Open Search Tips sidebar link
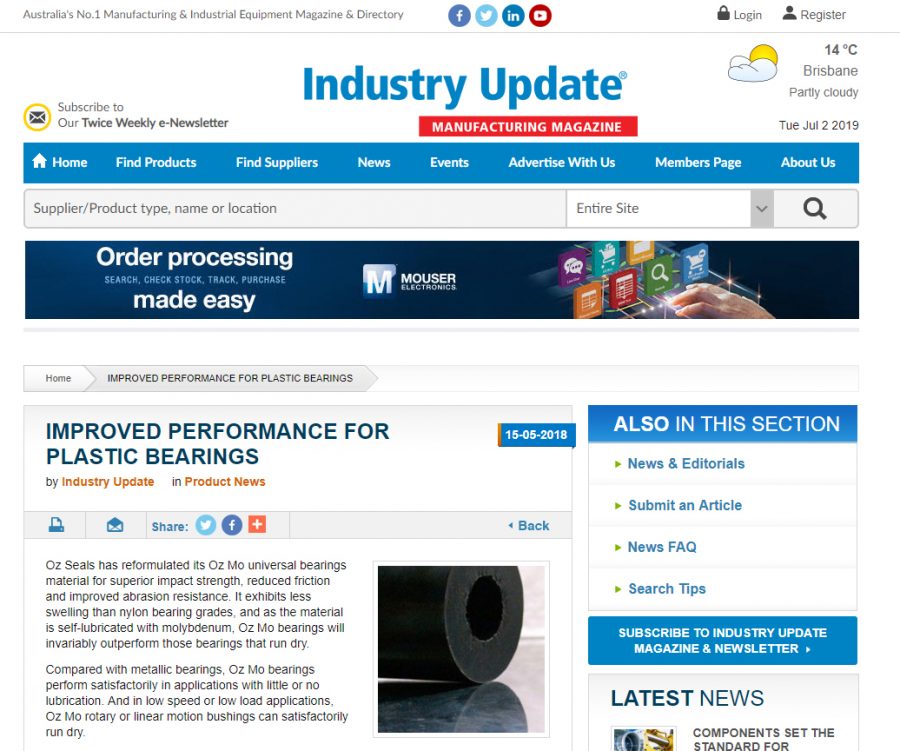900x751 pixels. [667, 589]
